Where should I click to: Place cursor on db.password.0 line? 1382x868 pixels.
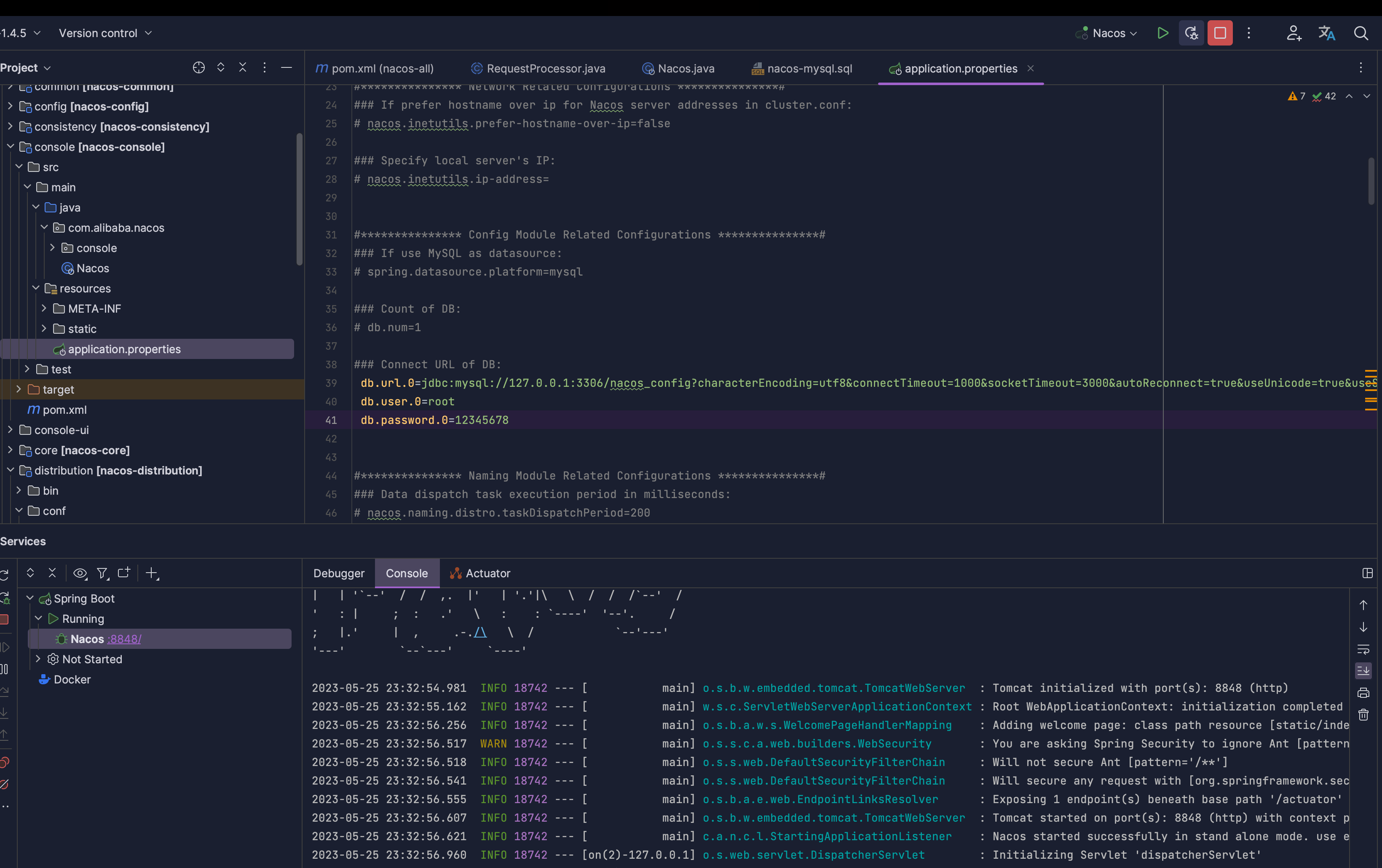coord(434,420)
